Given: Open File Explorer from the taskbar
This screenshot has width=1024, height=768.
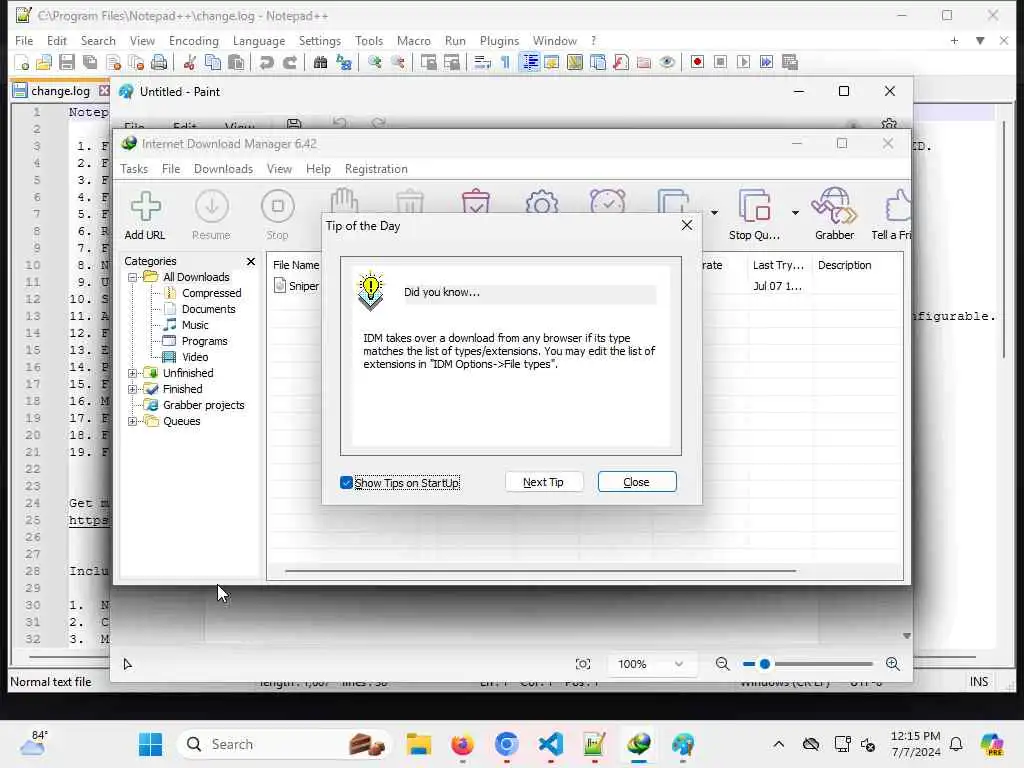Looking at the screenshot, I should 419,744.
